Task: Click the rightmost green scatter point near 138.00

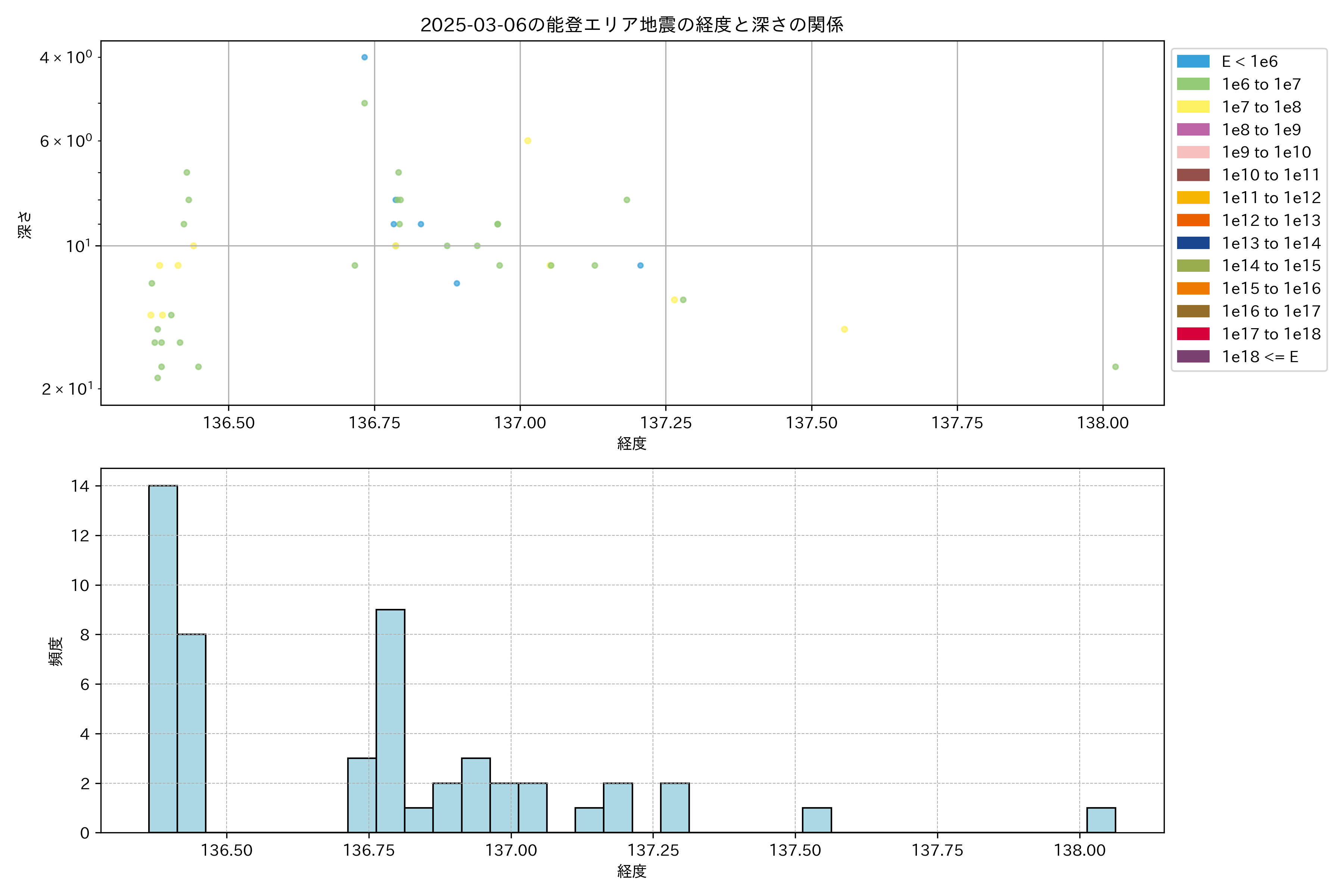Action: 1116,367
